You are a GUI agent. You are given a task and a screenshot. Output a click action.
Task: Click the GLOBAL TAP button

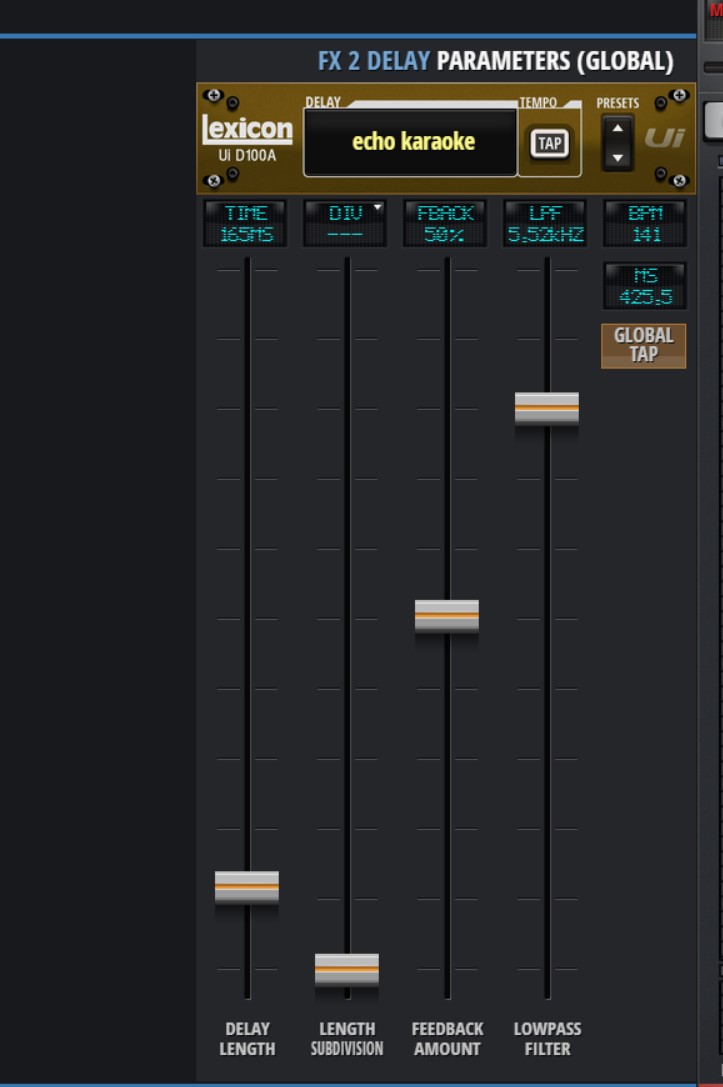coord(643,345)
